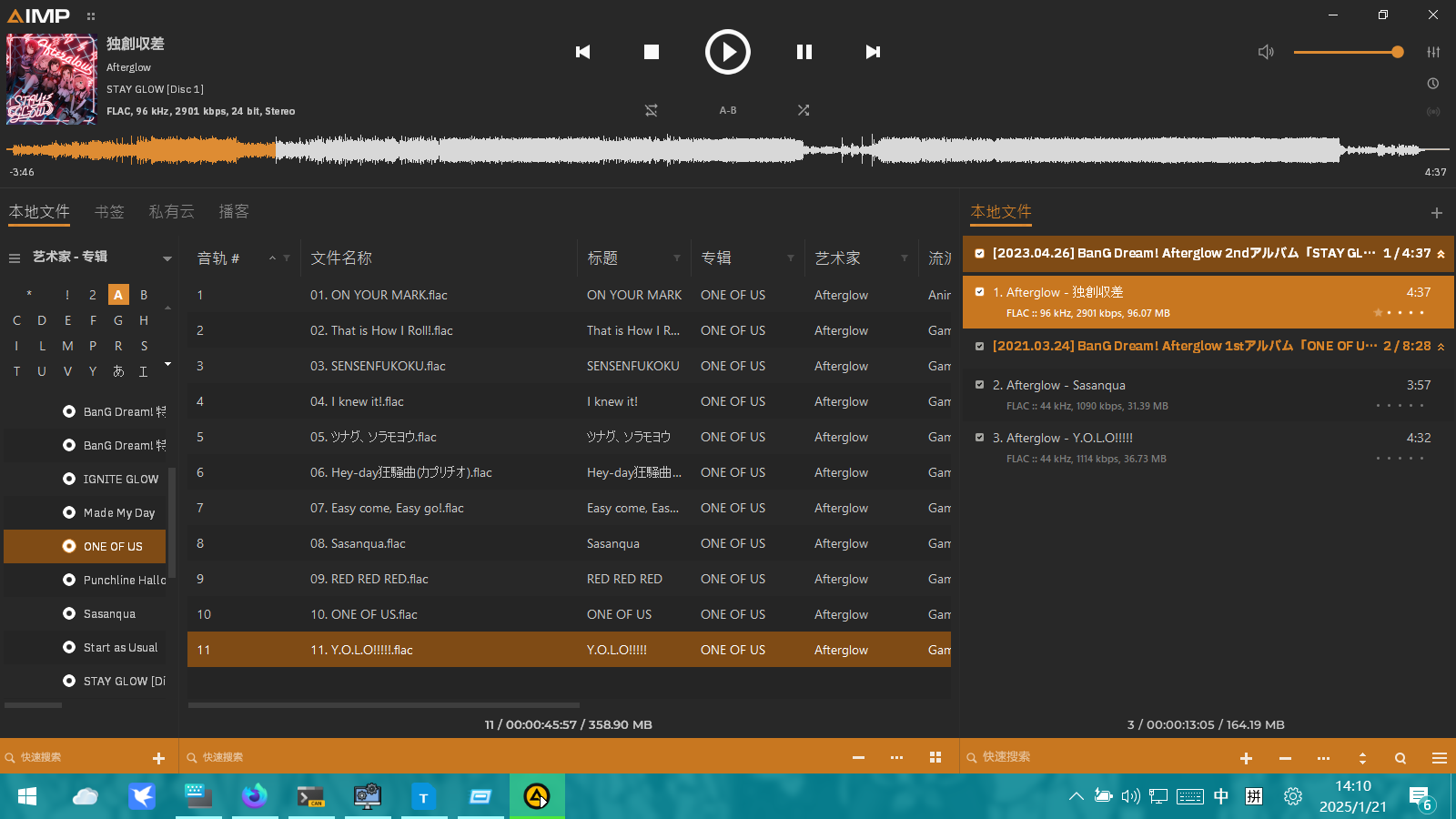The image size is (1456, 819).
Task: Sort by 音轨 # column header
Action: [218, 258]
